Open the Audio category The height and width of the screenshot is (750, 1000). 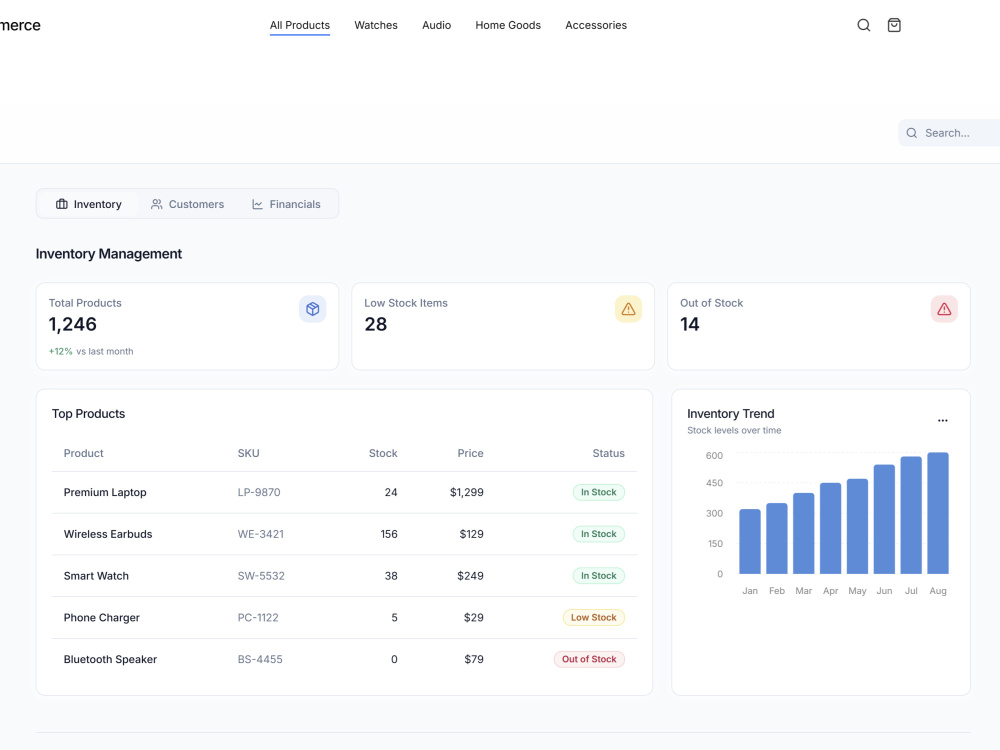pos(436,25)
